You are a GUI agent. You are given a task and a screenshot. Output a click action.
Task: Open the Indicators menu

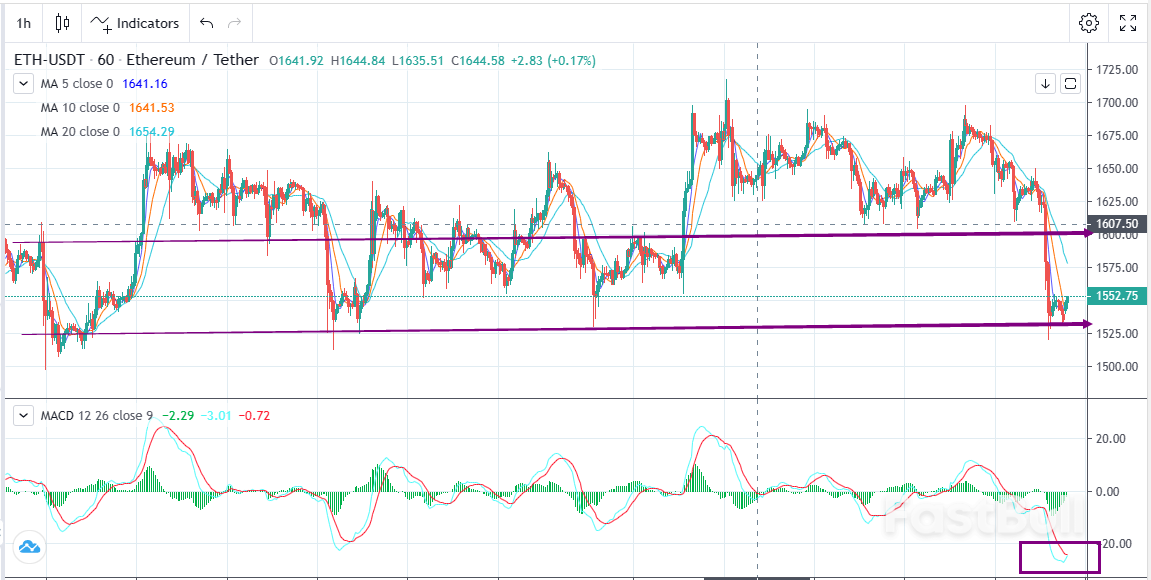tap(134, 23)
